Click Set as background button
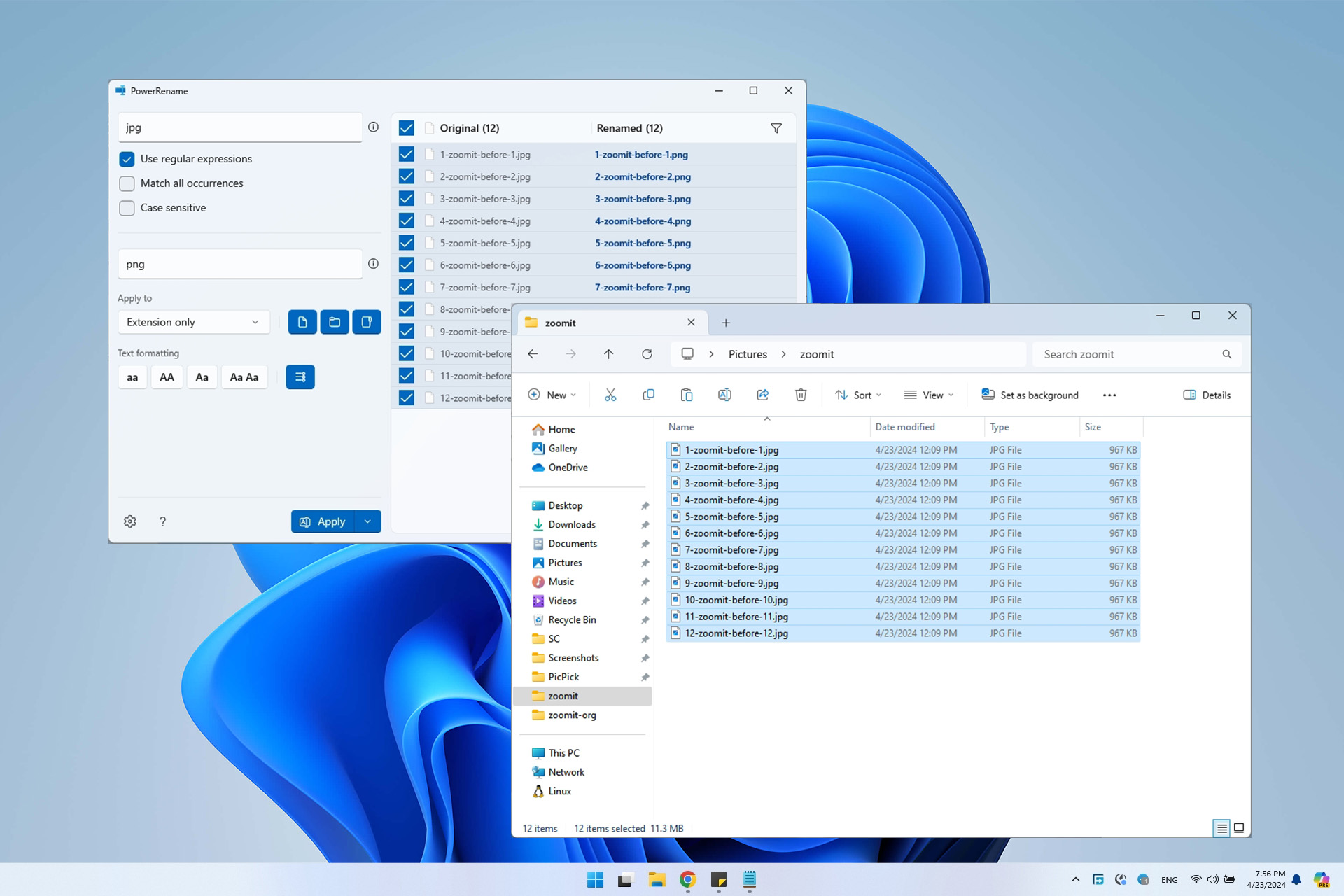Viewport: 1344px width, 896px height. coord(1030,395)
